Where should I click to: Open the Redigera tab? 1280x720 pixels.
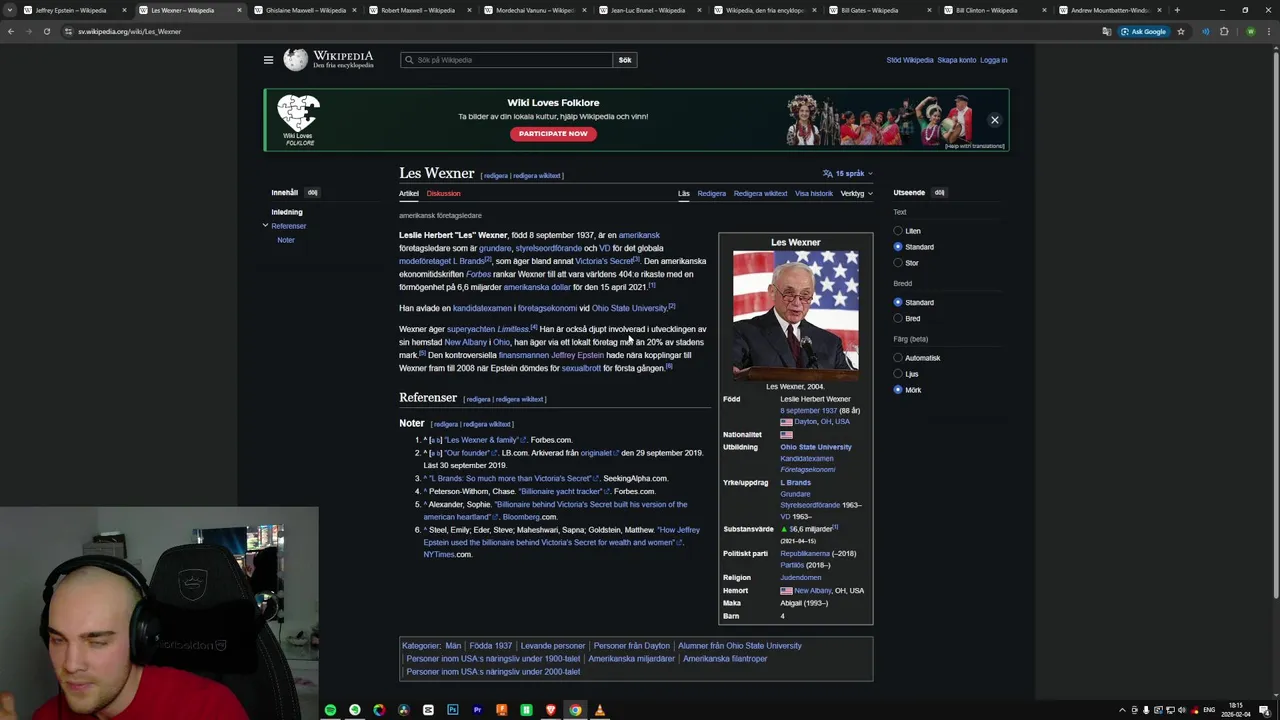pos(712,193)
